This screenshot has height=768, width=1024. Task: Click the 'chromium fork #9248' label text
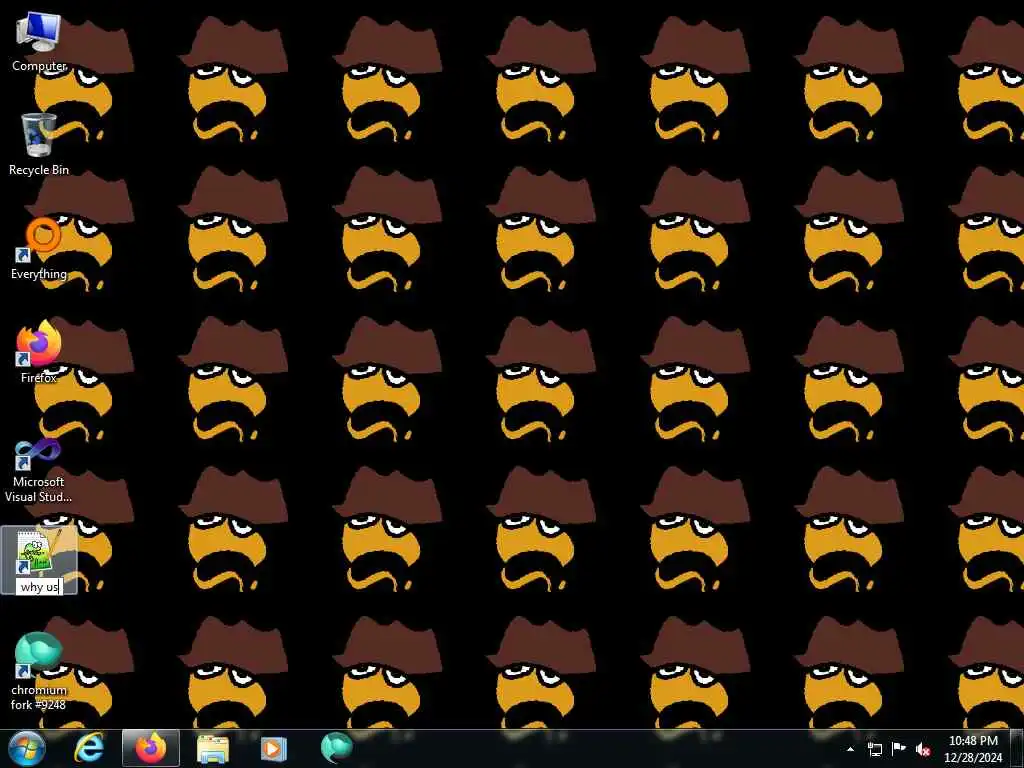pyautogui.click(x=39, y=697)
